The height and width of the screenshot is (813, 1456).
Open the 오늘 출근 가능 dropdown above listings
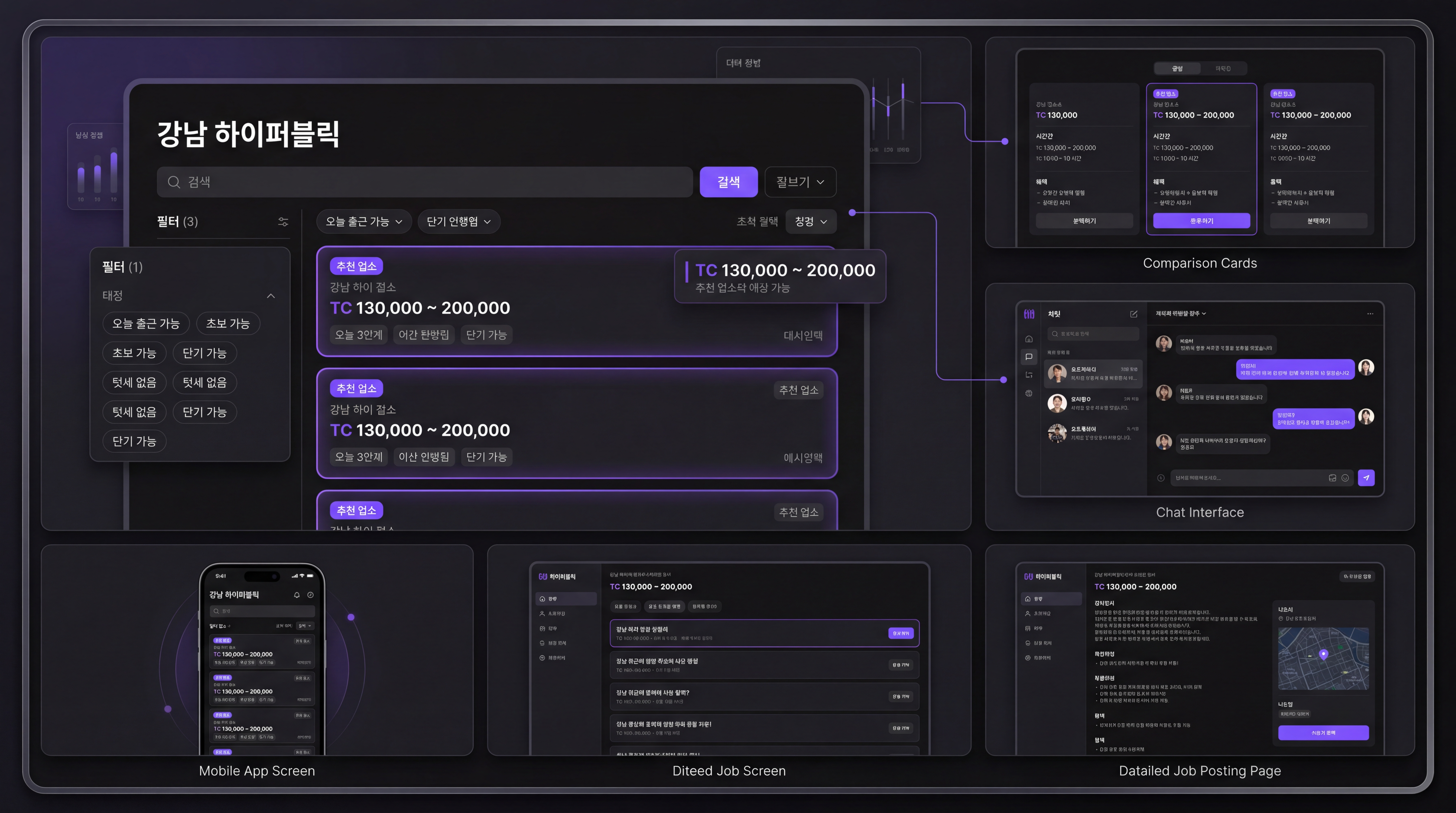tap(363, 222)
